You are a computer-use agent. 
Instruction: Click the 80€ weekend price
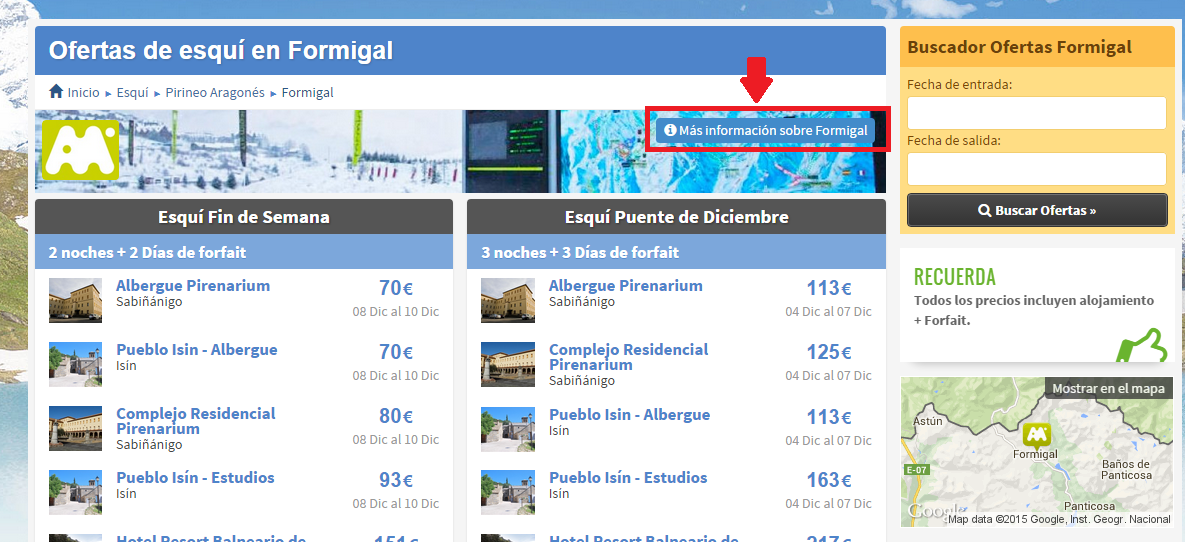pos(396,417)
